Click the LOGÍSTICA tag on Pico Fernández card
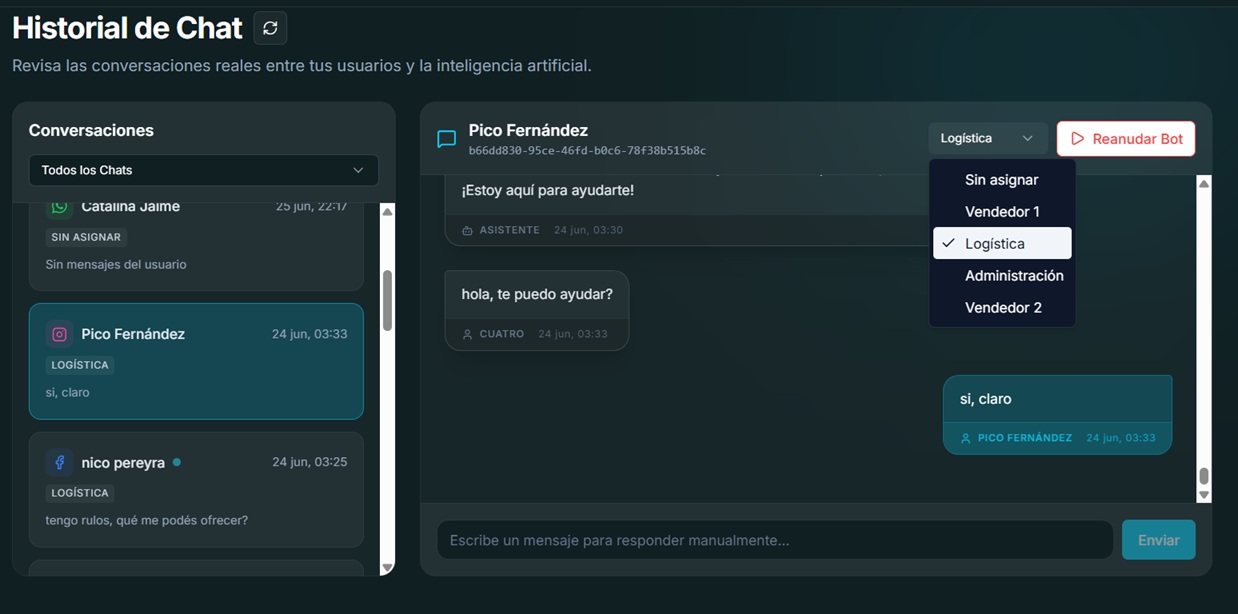Image resolution: width=1238 pixels, height=614 pixels. click(x=80, y=365)
